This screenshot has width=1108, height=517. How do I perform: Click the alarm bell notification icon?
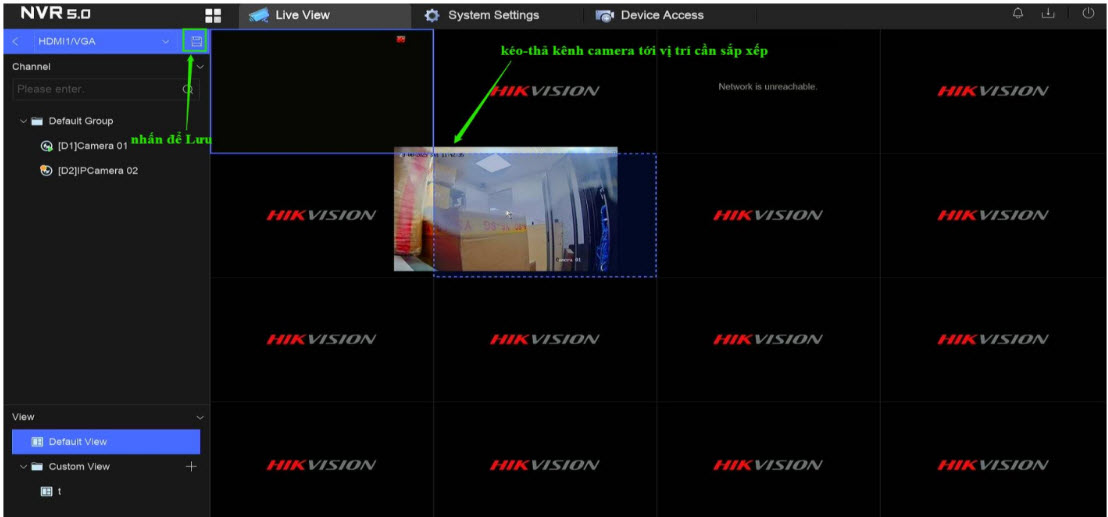[x=1018, y=14]
